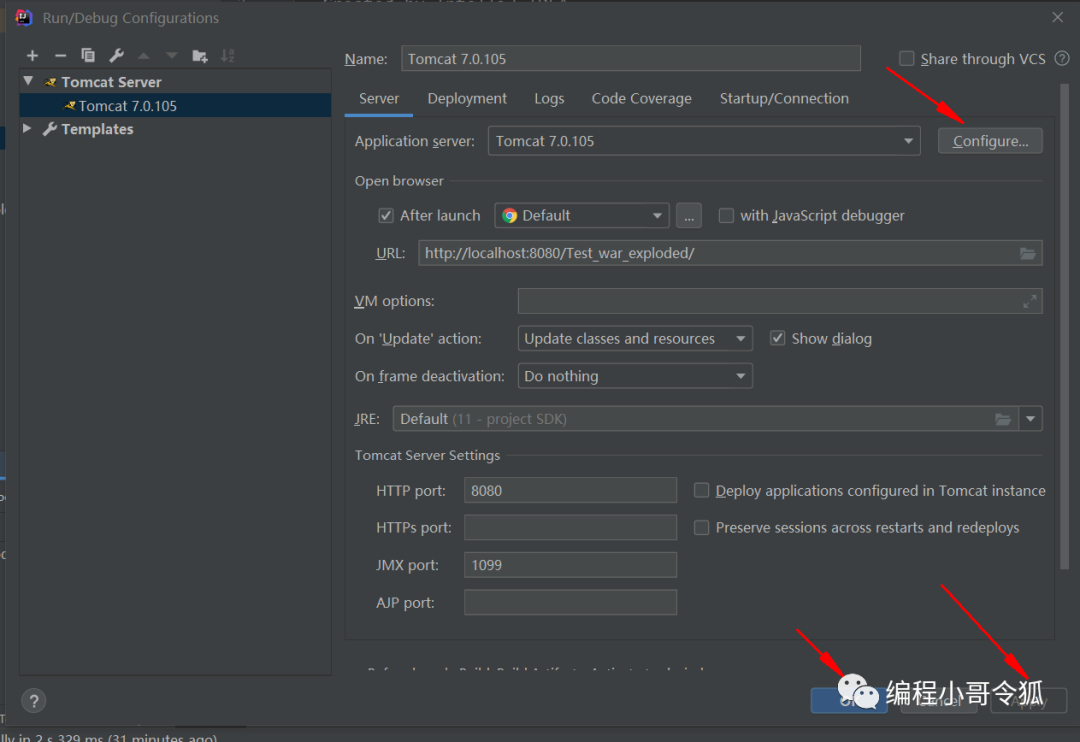Click the VM options input field
The image size is (1080, 742).
(x=780, y=301)
